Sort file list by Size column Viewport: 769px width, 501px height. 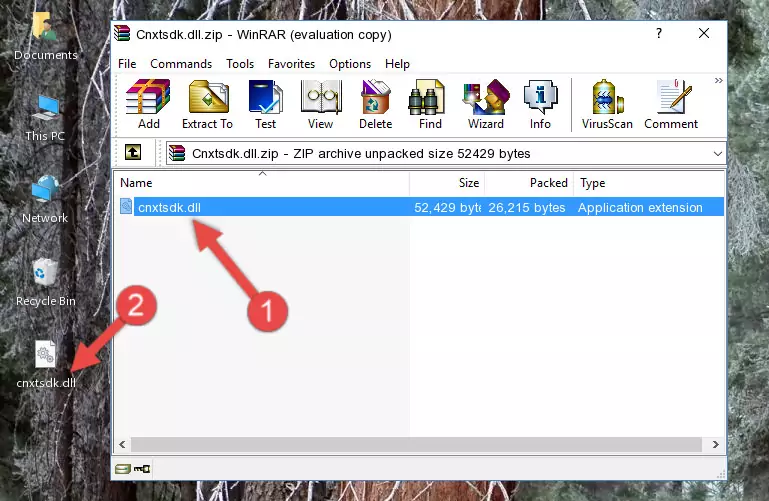pos(447,183)
